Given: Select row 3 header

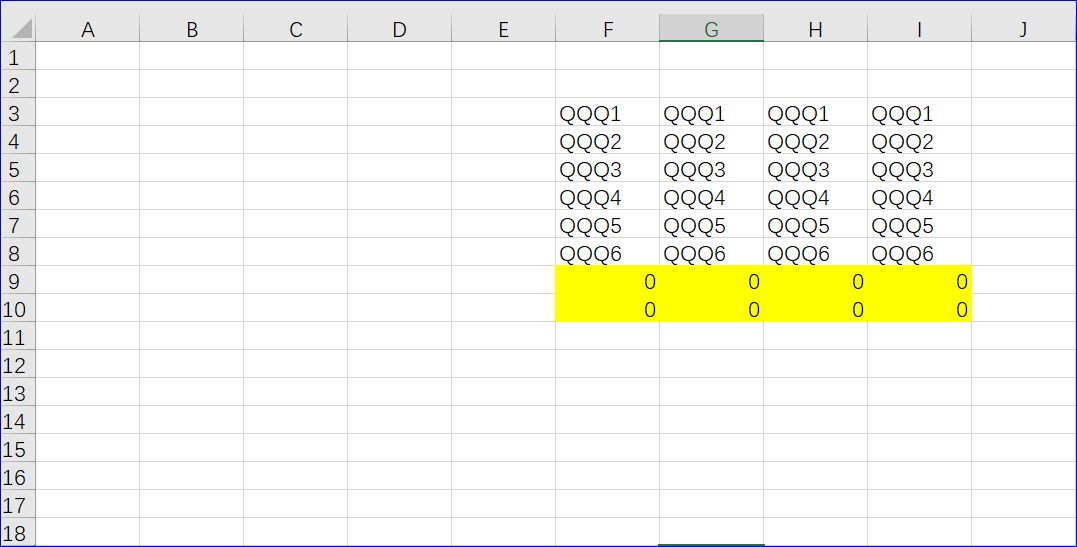Looking at the screenshot, I should pyautogui.click(x=19, y=112).
